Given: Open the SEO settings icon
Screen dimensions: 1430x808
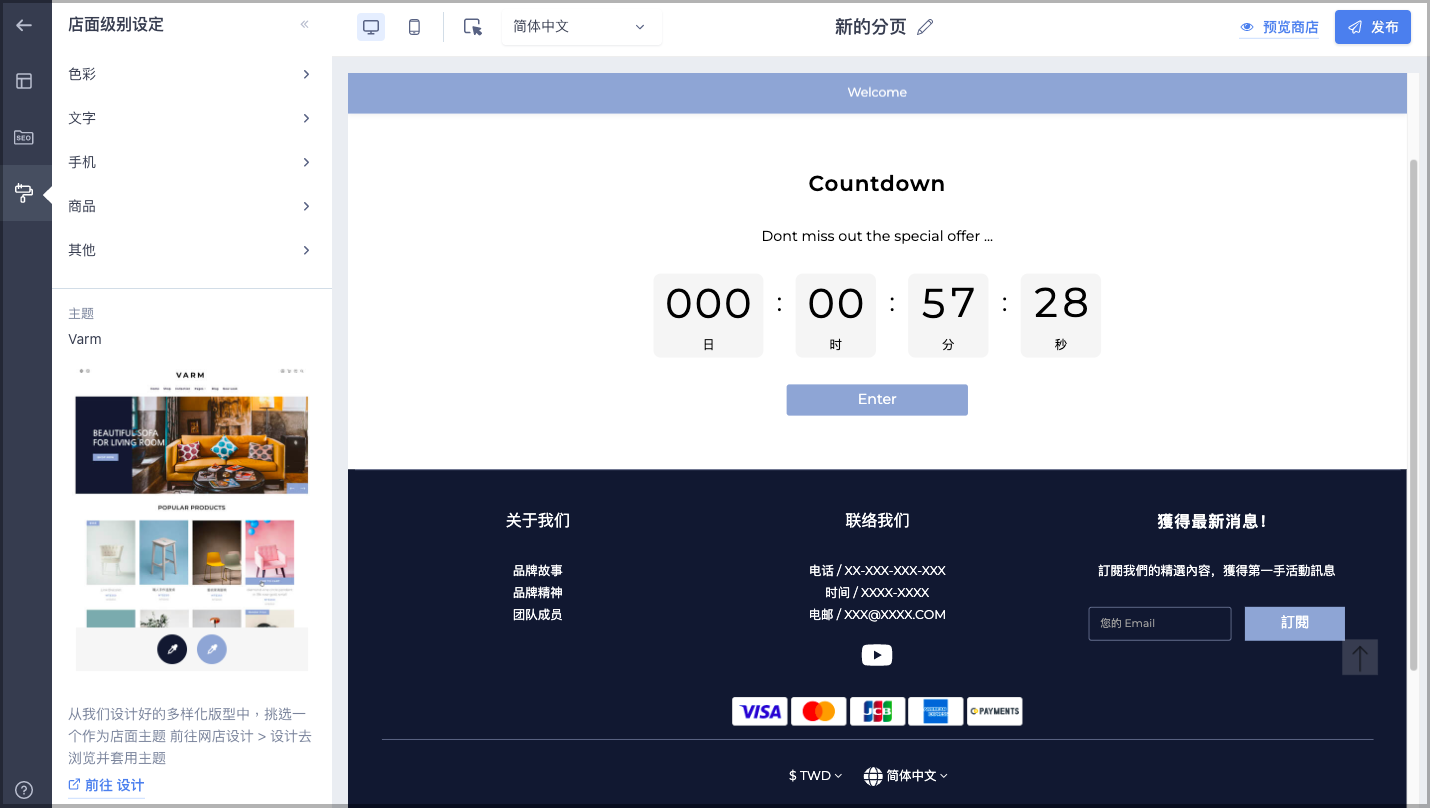Looking at the screenshot, I should (24, 137).
